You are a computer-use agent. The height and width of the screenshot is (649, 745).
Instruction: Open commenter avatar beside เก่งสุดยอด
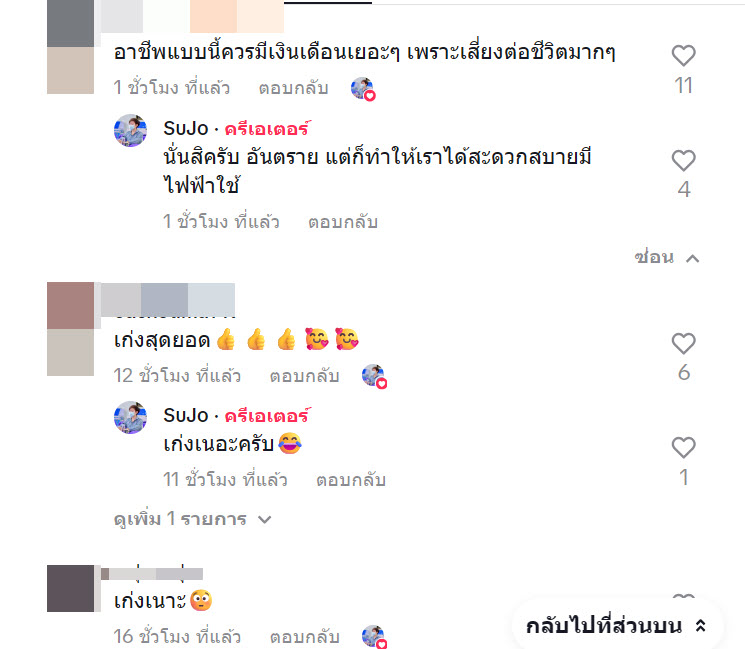(70, 329)
